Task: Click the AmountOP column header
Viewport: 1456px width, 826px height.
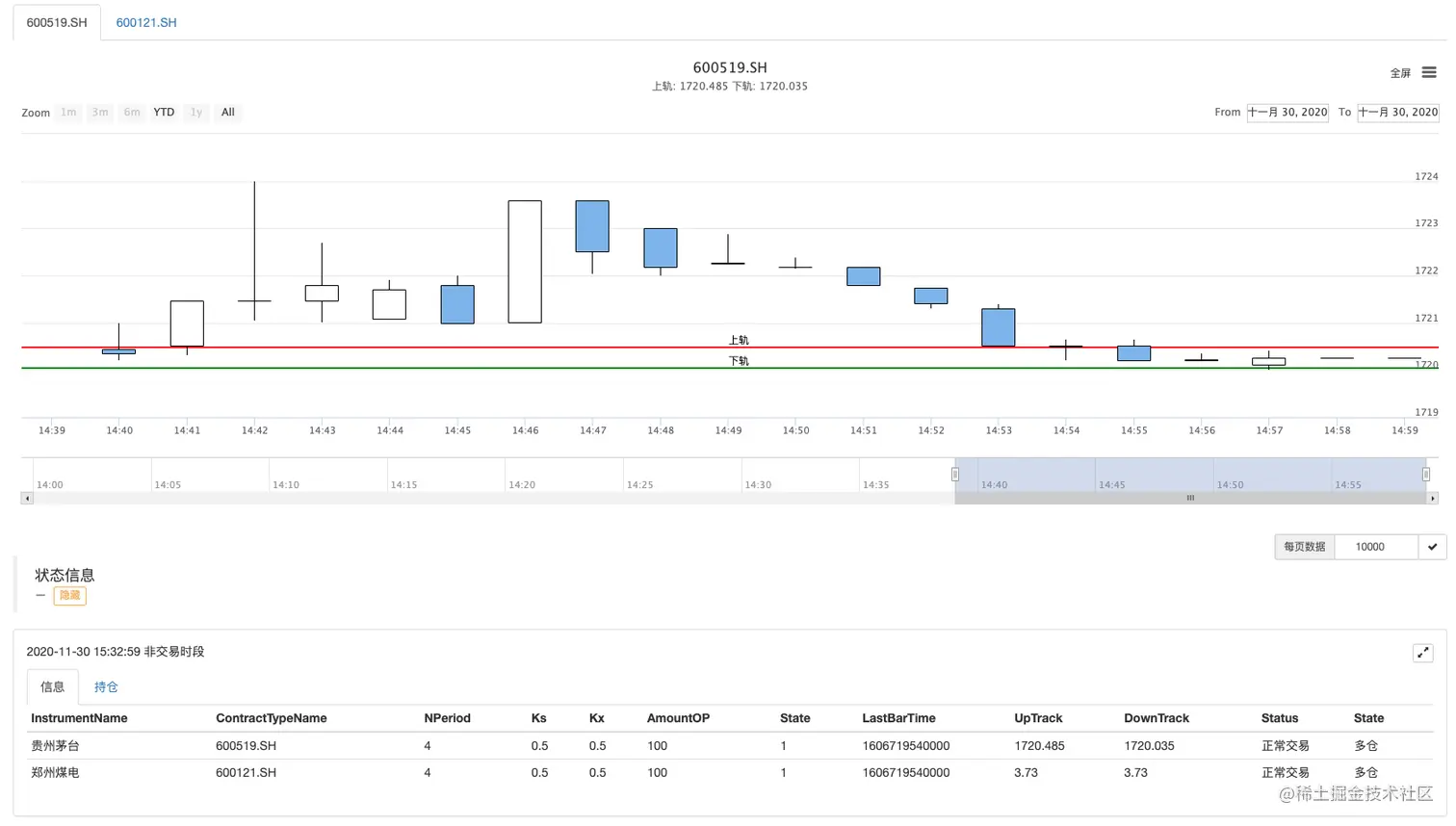Action: tap(678, 718)
